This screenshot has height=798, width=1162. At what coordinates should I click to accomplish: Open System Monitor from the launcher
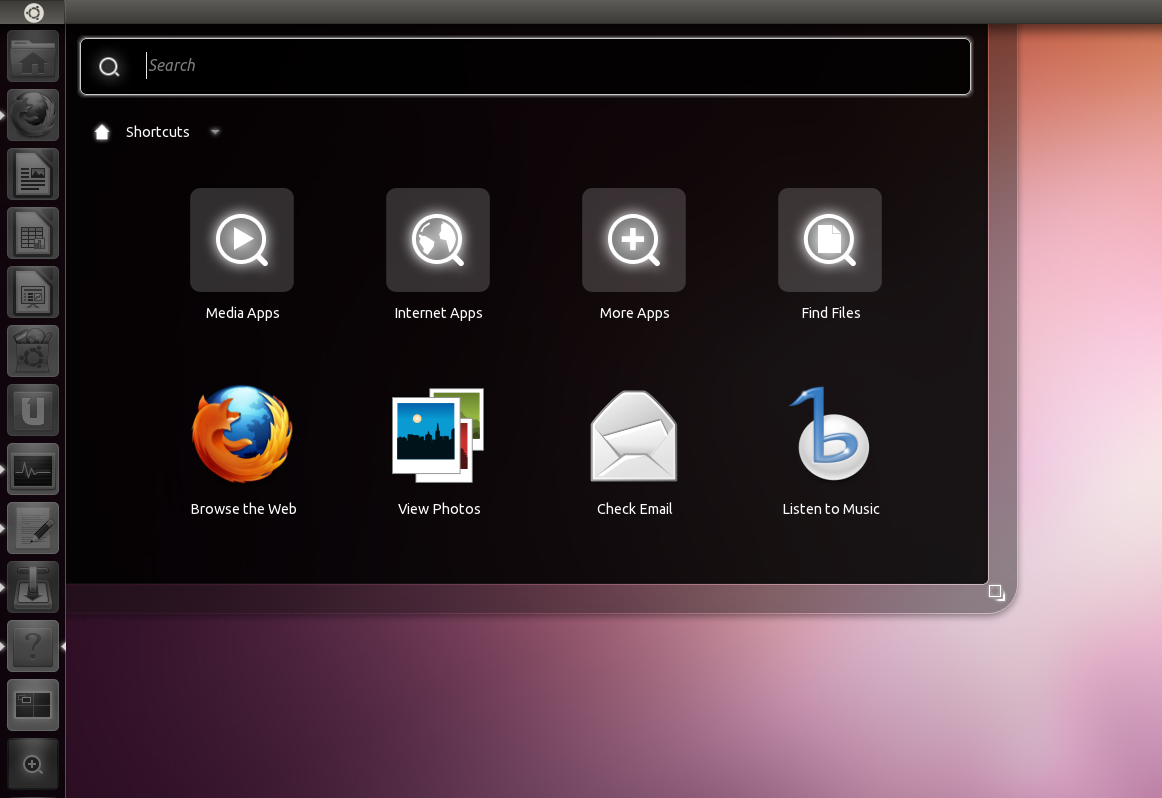point(33,469)
